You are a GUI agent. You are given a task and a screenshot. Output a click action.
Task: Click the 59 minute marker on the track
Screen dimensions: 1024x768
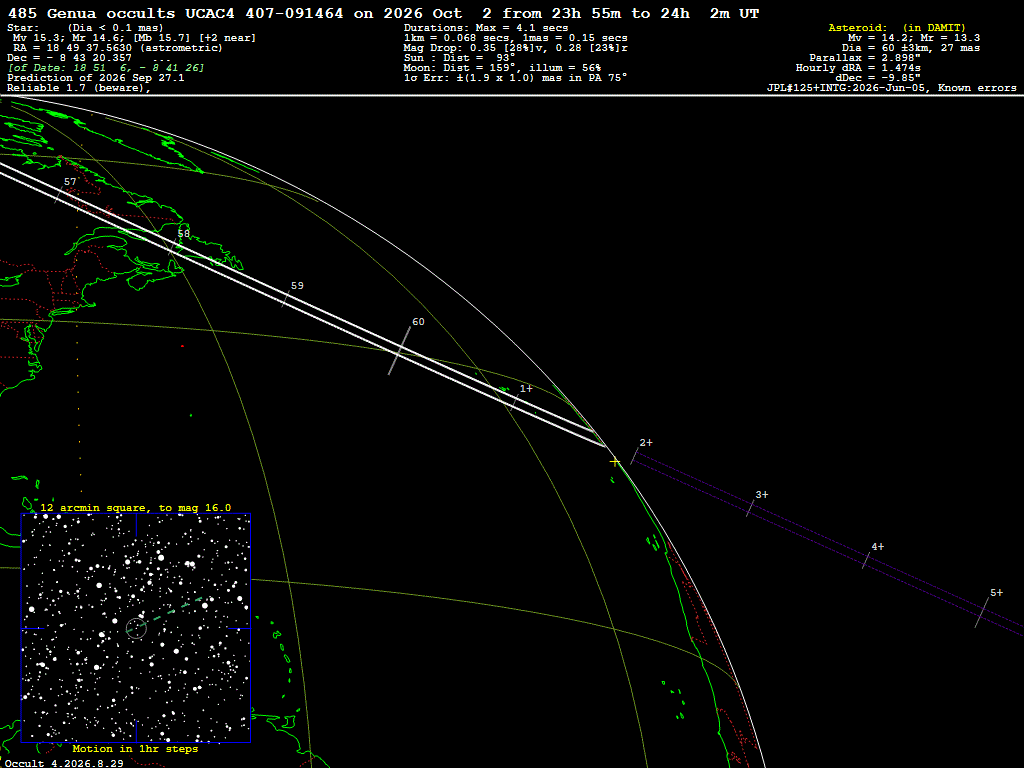[297, 286]
